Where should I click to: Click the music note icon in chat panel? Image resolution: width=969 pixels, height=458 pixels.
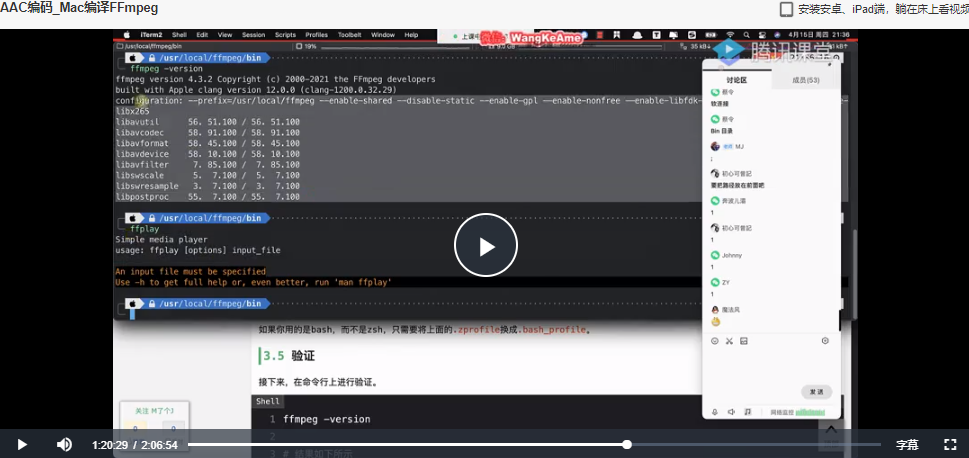(x=748, y=412)
